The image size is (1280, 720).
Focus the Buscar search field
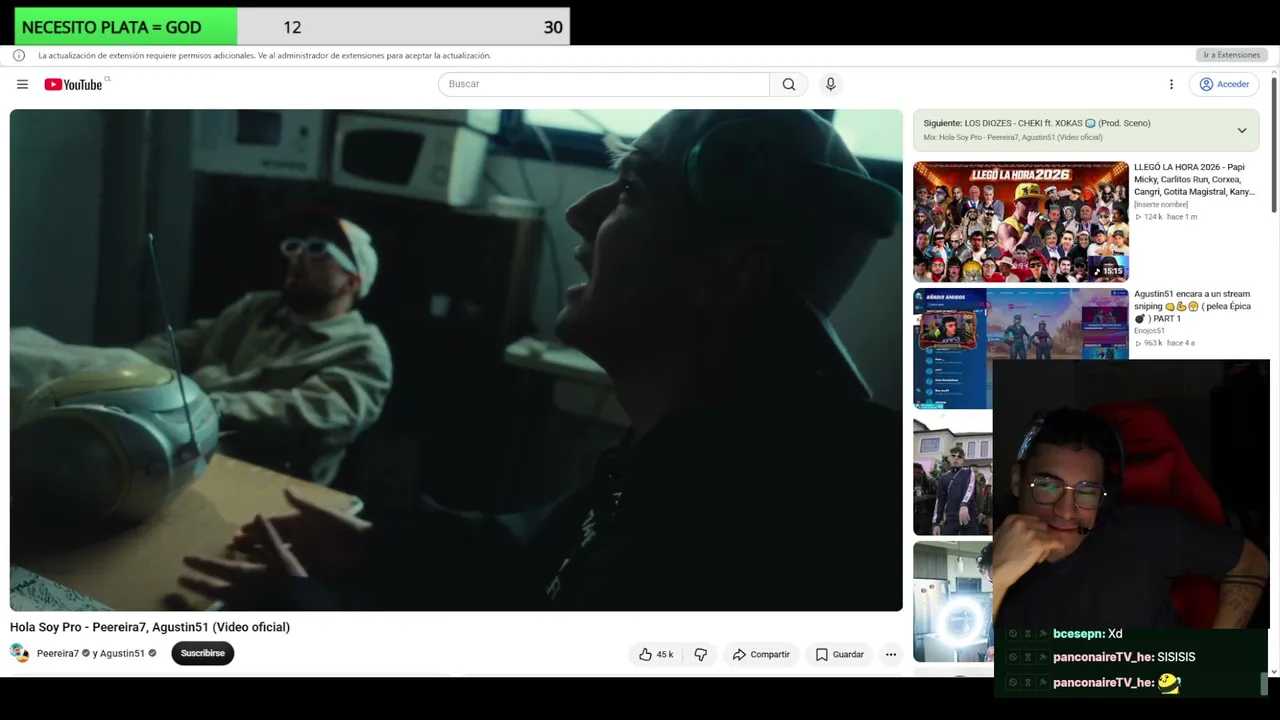604,84
